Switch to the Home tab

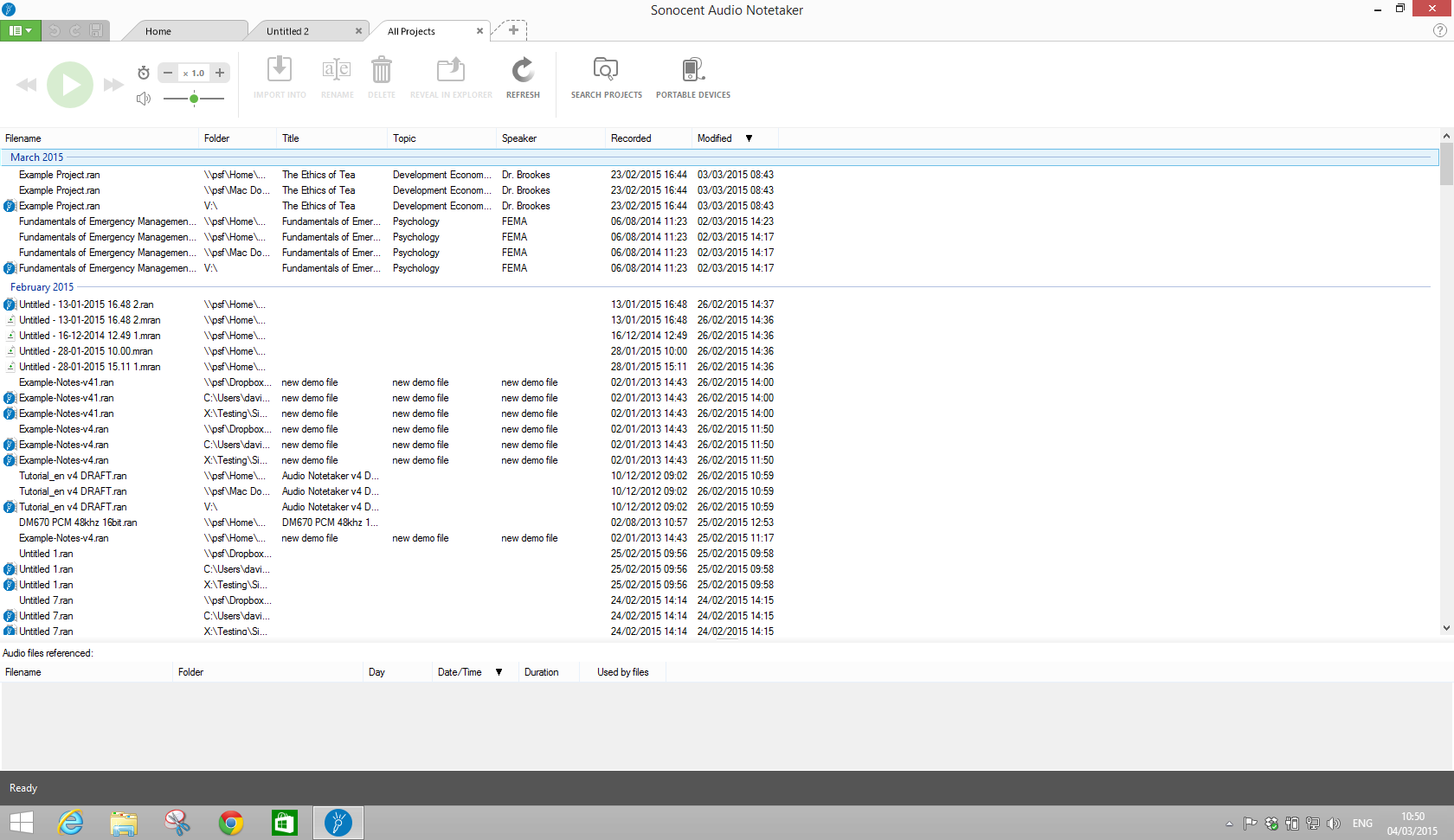158,31
